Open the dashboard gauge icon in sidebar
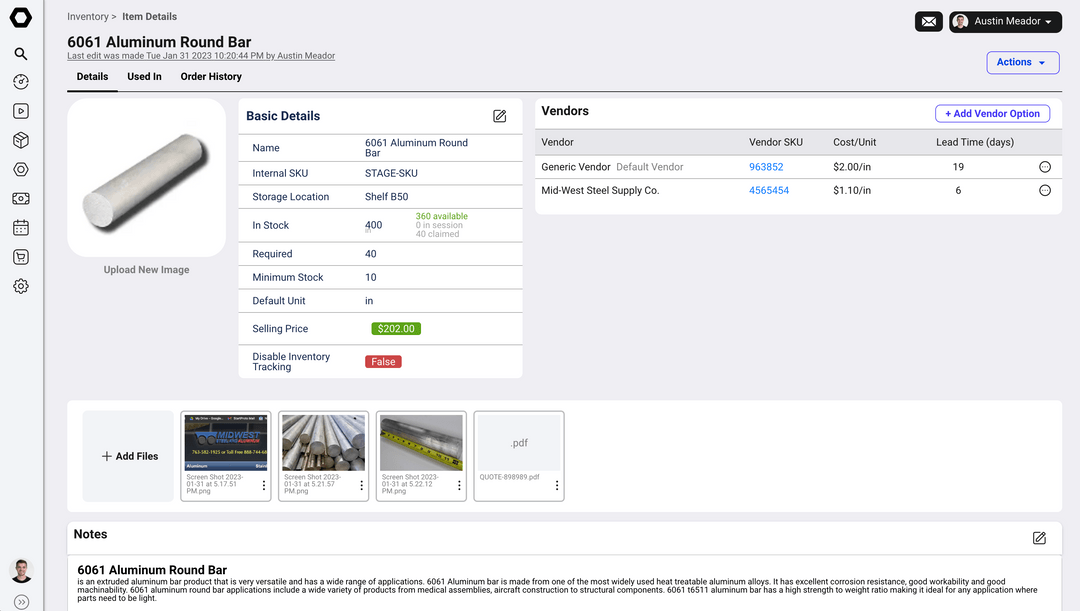This screenshot has width=1080, height=611. coord(21,82)
